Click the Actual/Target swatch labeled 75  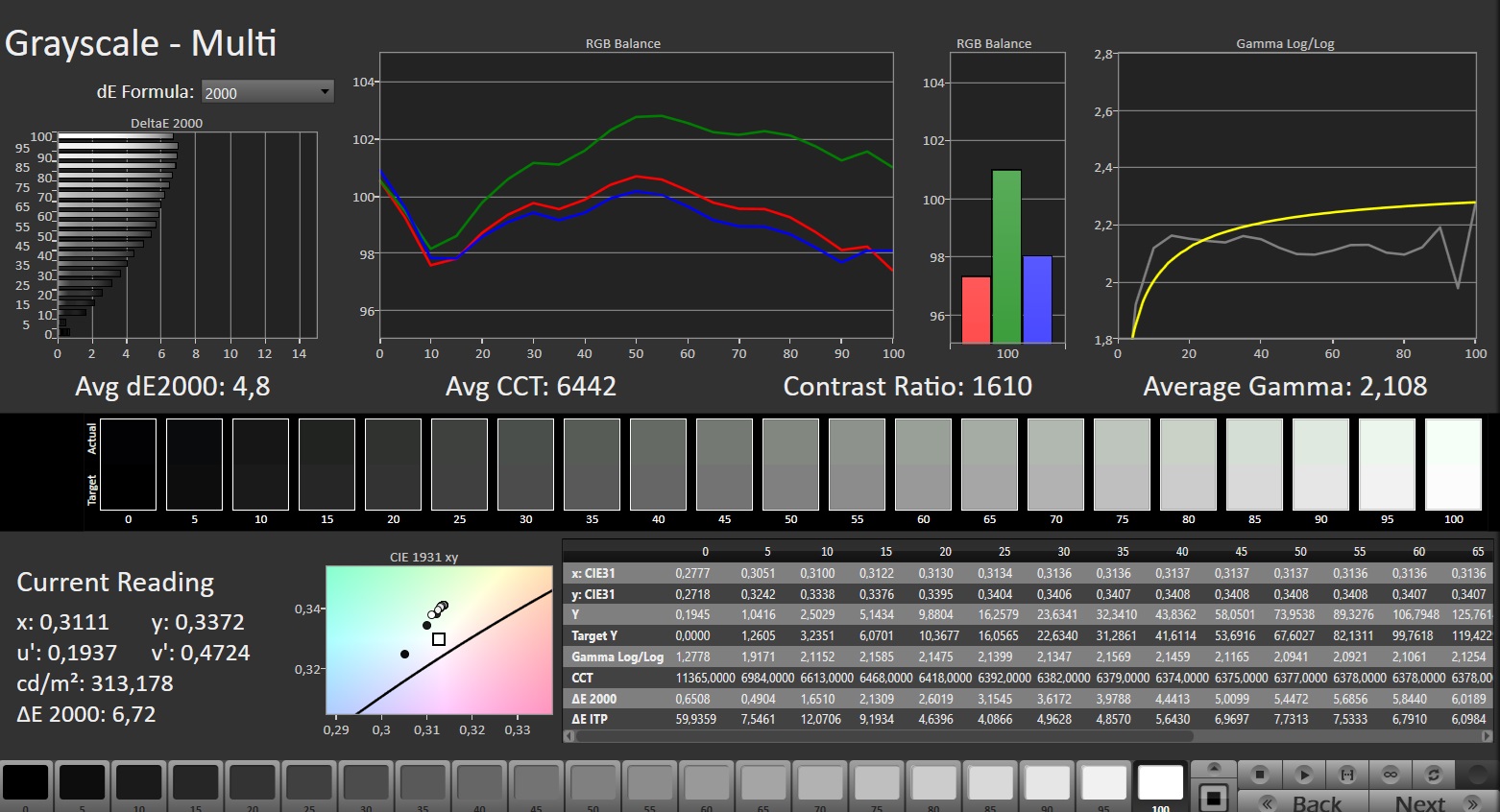pos(1122,464)
